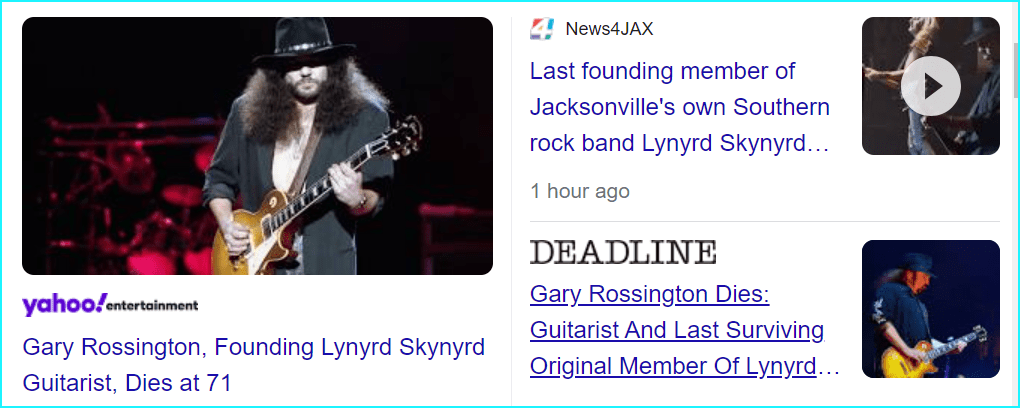Viewport: 1020px width, 408px height.
Task: Open the large photo of guitarist in black hat
Action: coord(258,146)
